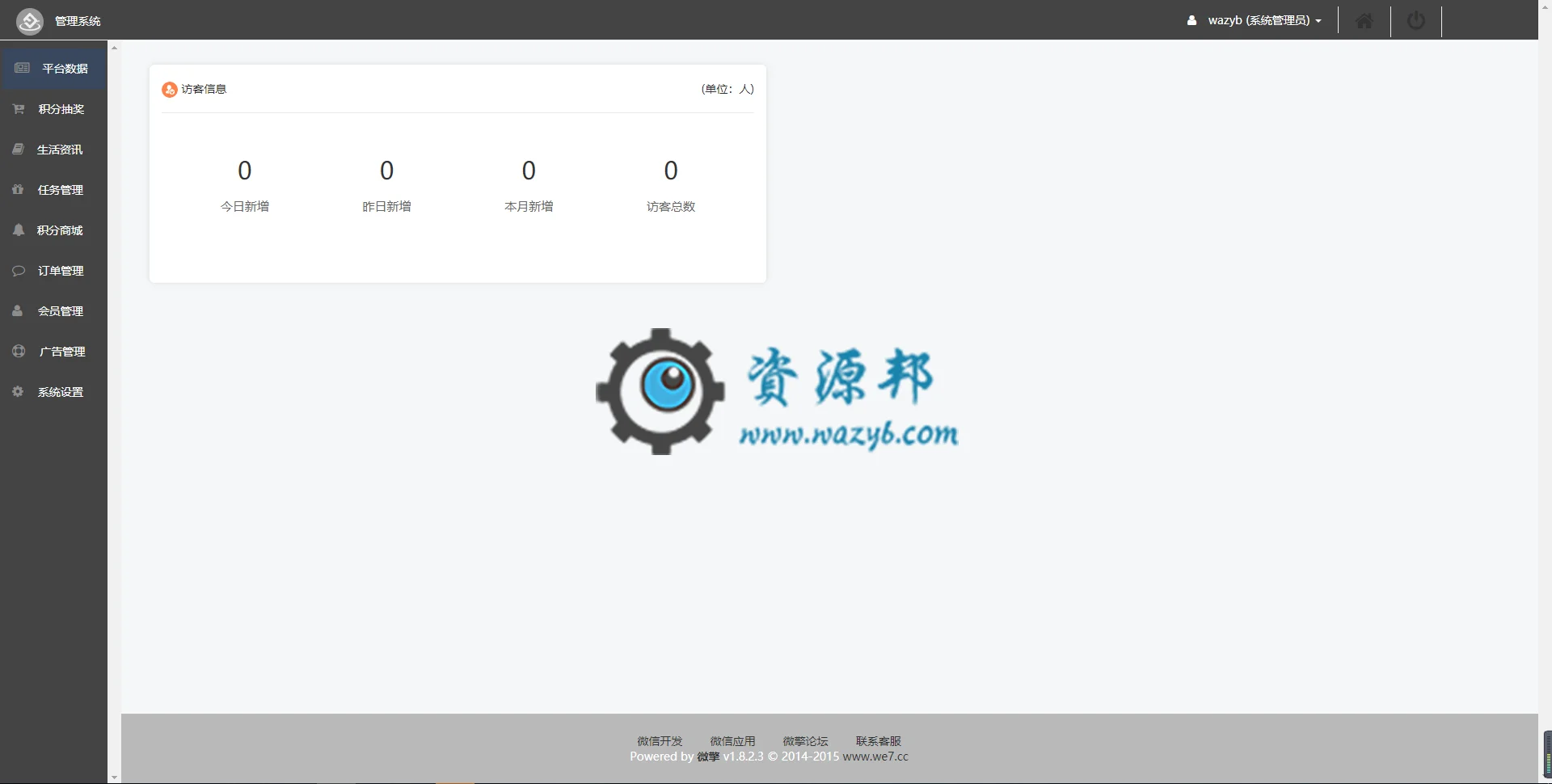Visit the 微擎论坛 footer link
The height and width of the screenshot is (784, 1552).
805,741
